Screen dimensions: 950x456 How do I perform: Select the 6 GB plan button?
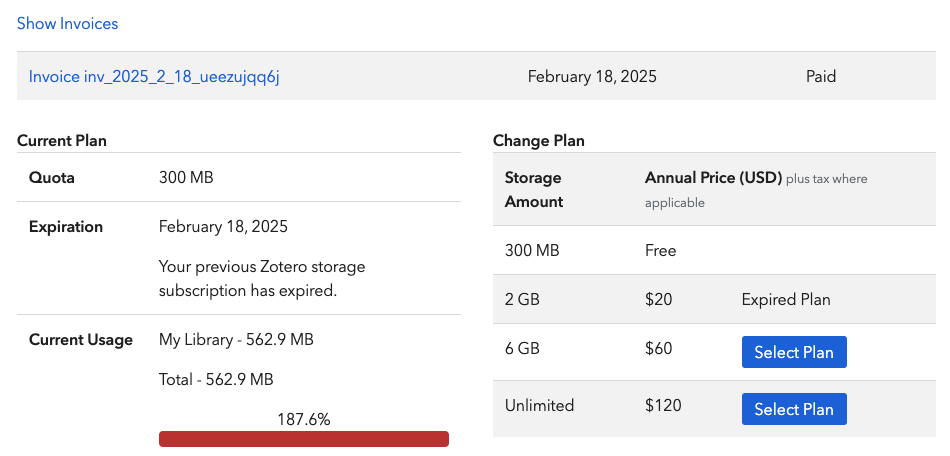793,352
